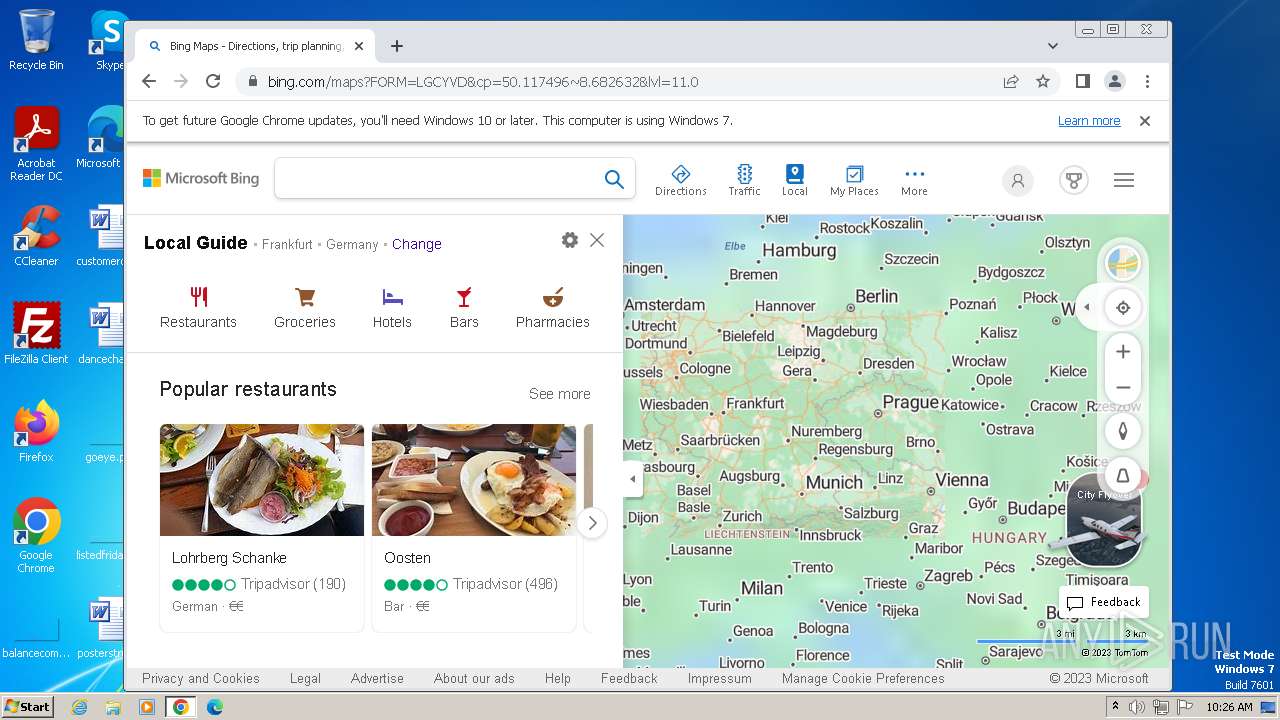The width and height of the screenshot is (1280, 720).
Task: Toggle Chrome side panel
Action: point(1082,82)
